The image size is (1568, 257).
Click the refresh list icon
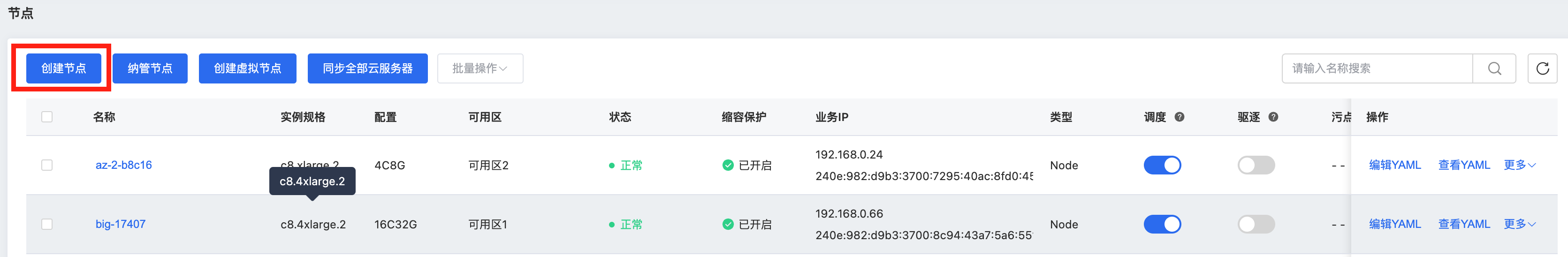coord(1542,68)
